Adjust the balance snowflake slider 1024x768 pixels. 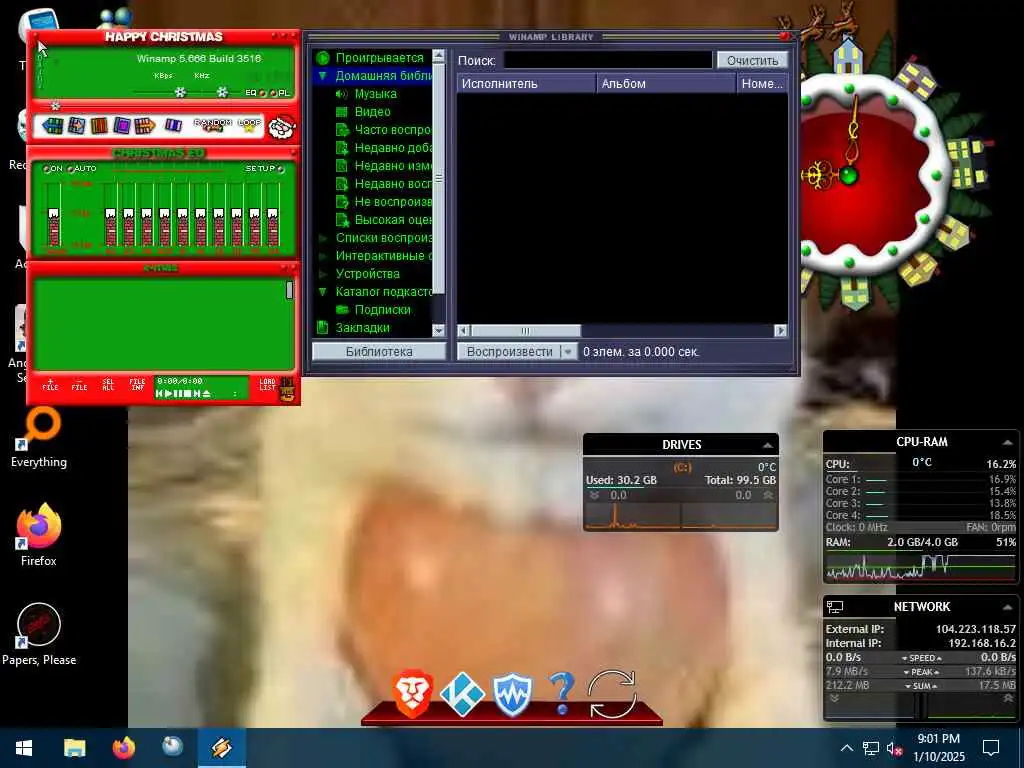click(223, 92)
